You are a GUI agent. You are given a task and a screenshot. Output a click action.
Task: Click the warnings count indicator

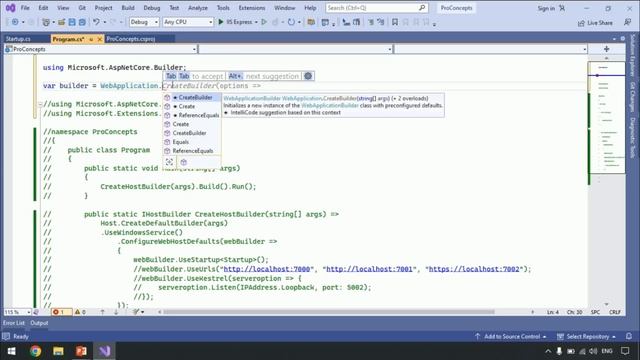tap(80, 312)
